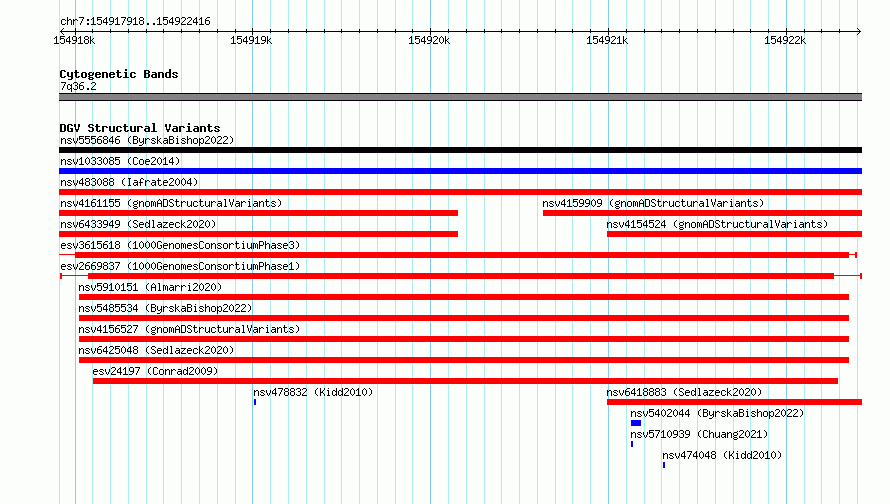Click the 154920k ruler position
890x504 pixels.
(x=429, y=40)
